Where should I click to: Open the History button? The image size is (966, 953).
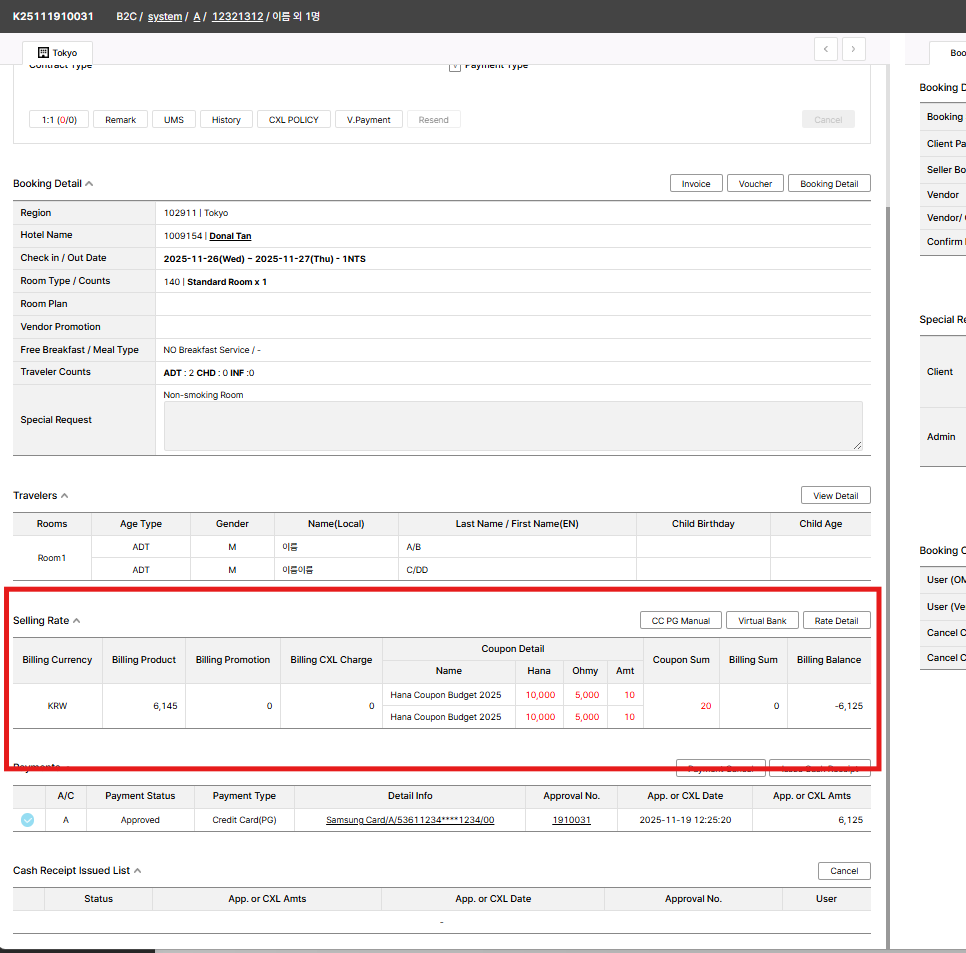click(226, 120)
